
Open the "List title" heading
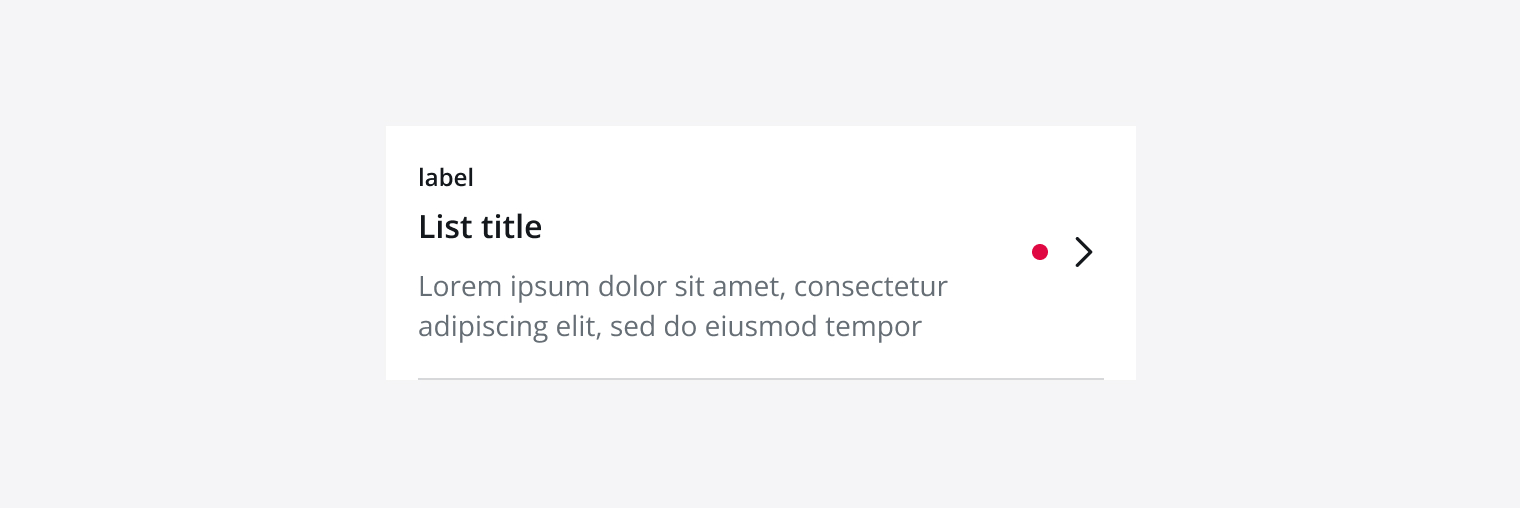coord(480,227)
